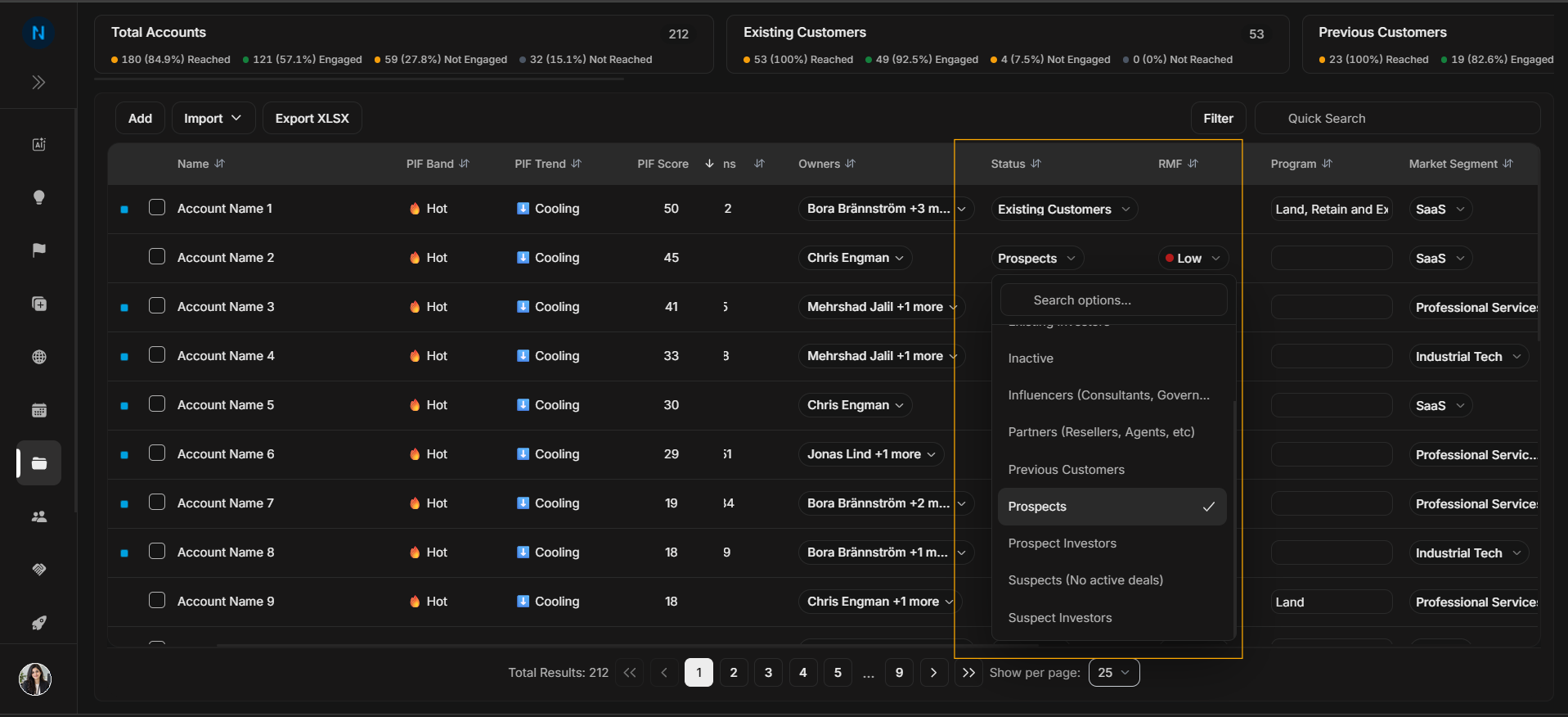
Task: Open the calendar sidebar icon
Action: (x=38, y=410)
